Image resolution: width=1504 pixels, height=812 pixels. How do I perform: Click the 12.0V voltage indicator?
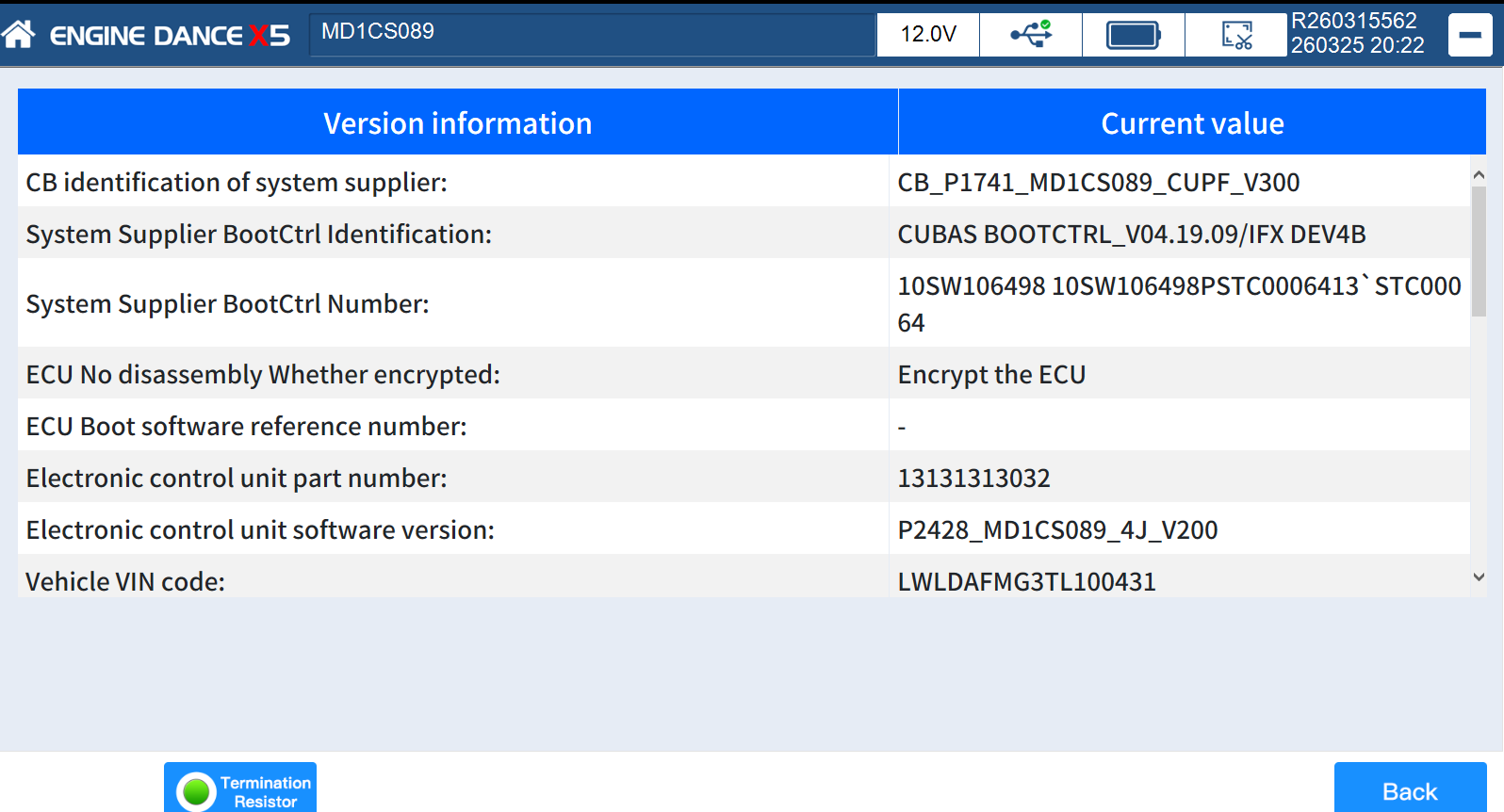pyautogui.click(x=928, y=35)
